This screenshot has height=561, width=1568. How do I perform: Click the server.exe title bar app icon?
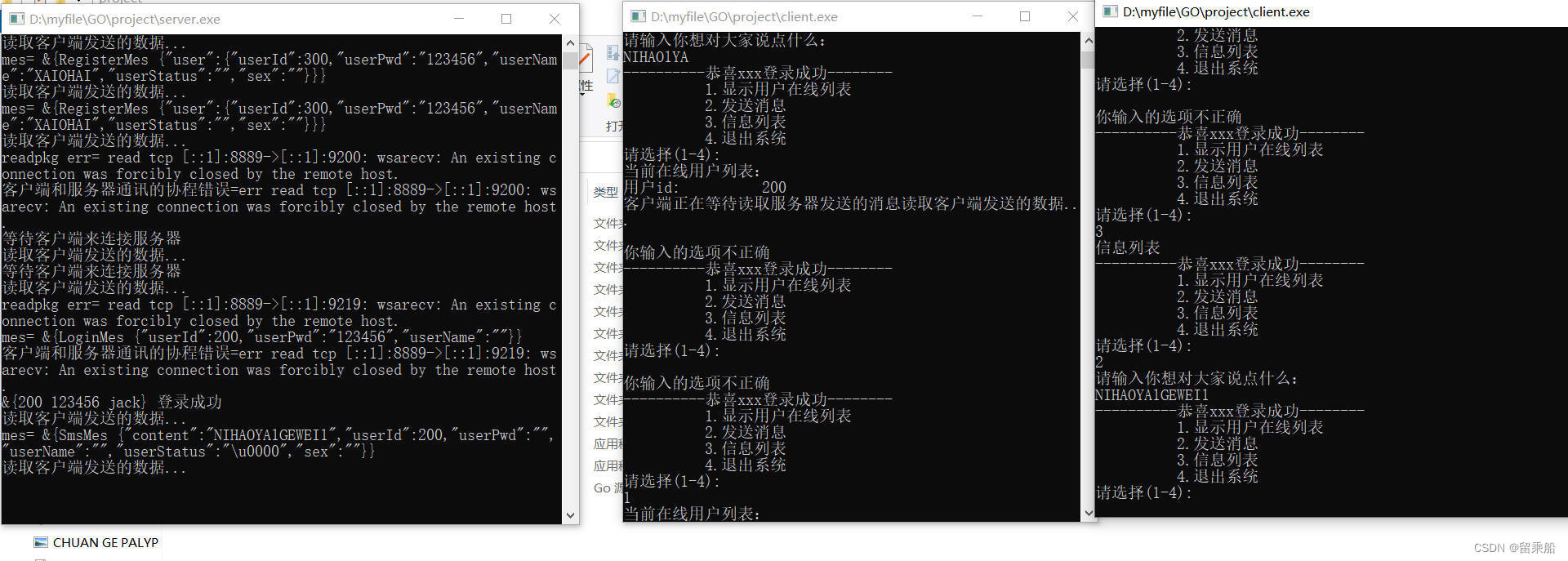click(x=16, y=19)
